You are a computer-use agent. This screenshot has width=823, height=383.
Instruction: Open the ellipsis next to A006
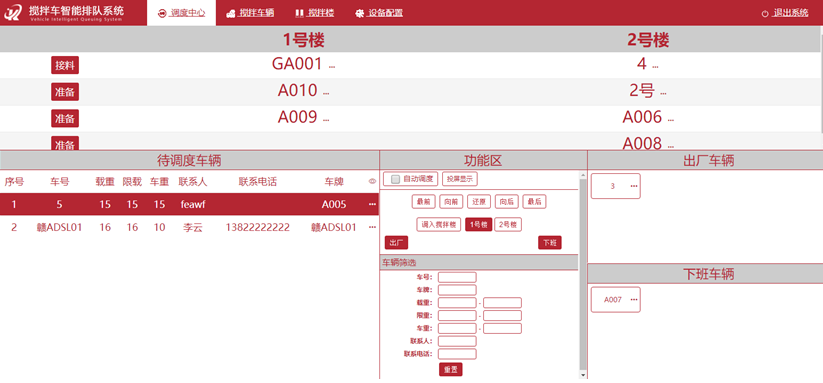click(x=670, y=121)
